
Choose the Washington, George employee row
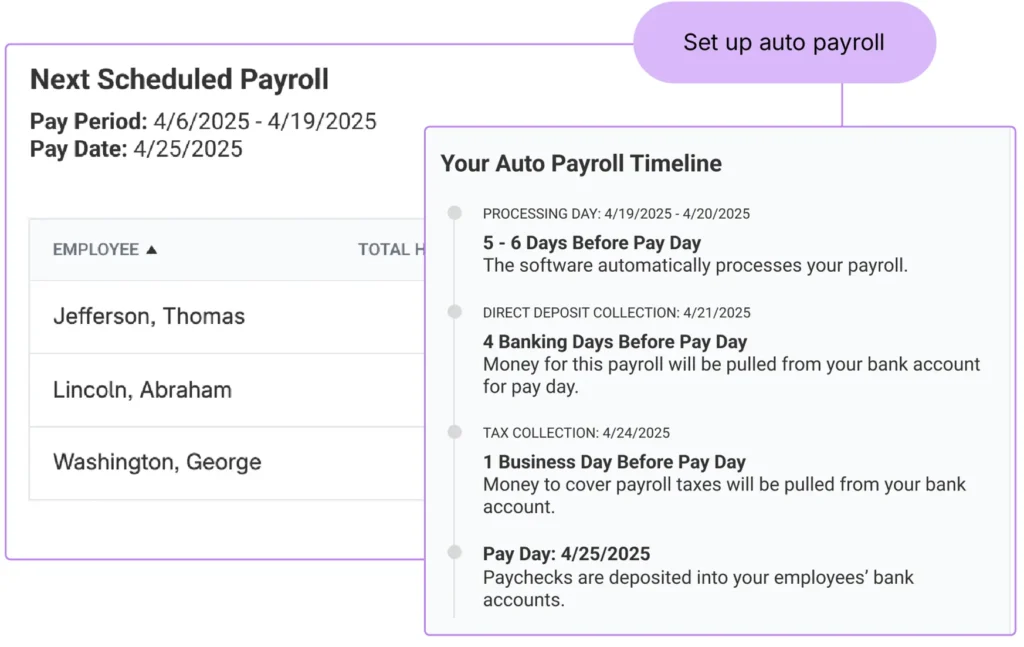pyautogui.click(x=157, y=463)
